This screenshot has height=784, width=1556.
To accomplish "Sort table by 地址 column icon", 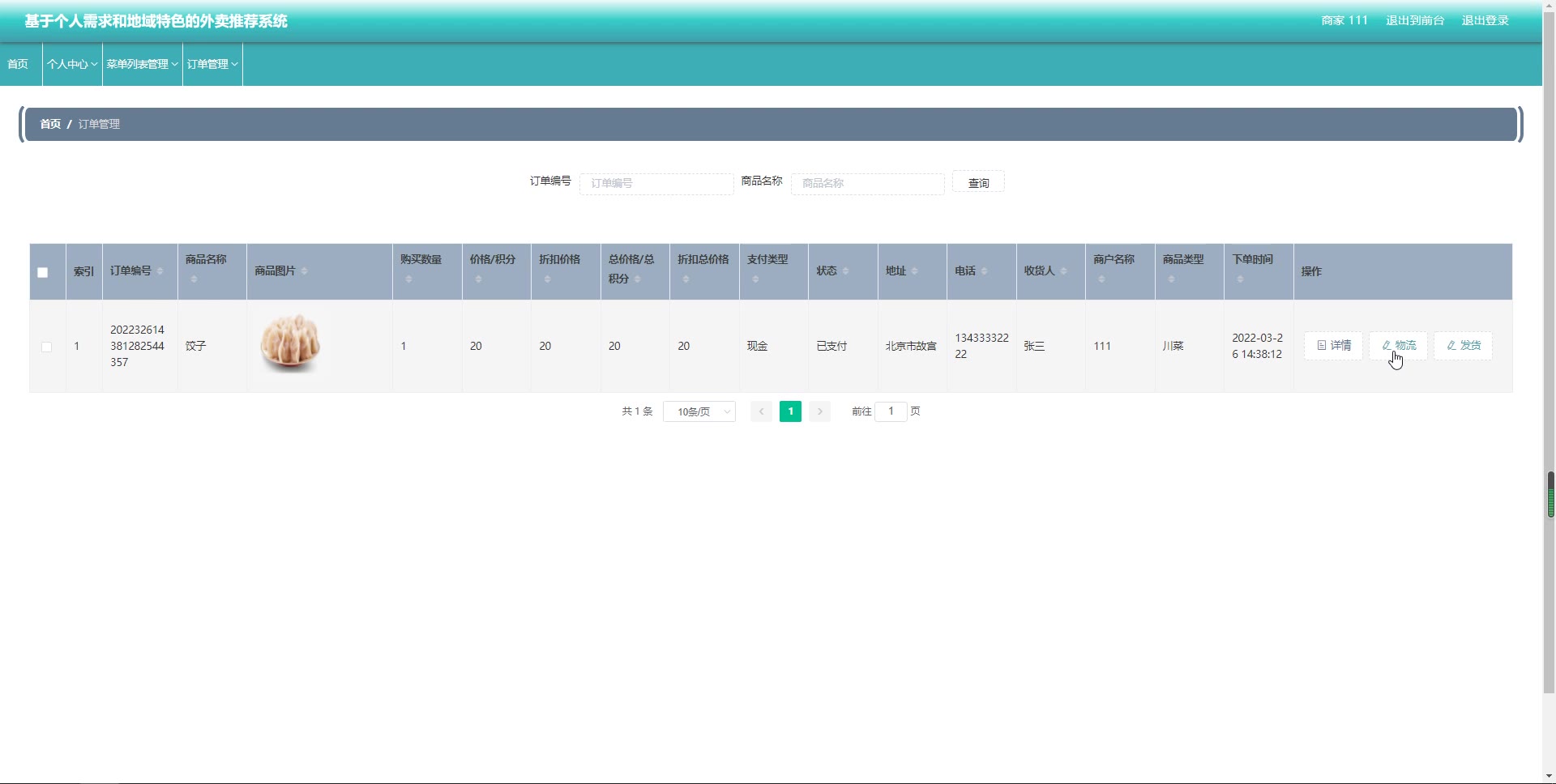I will [x=914, y=271].
